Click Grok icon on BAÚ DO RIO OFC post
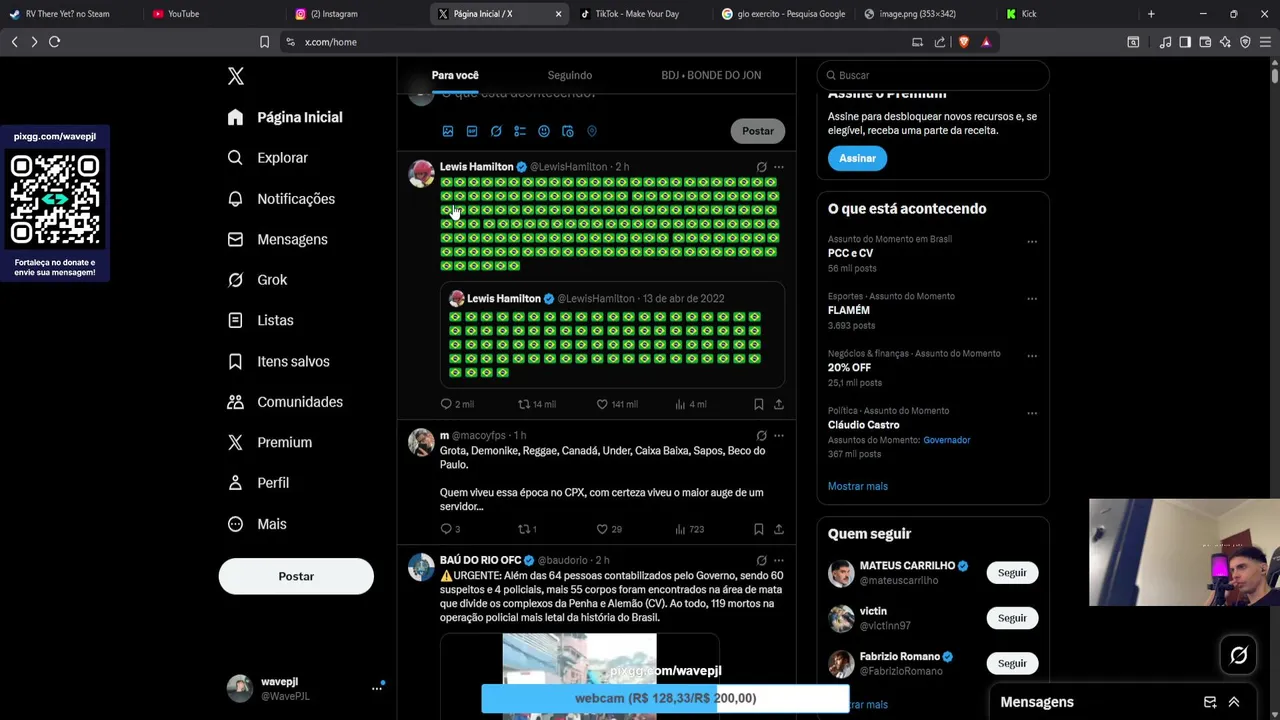1280x720 pixels. 761,561
